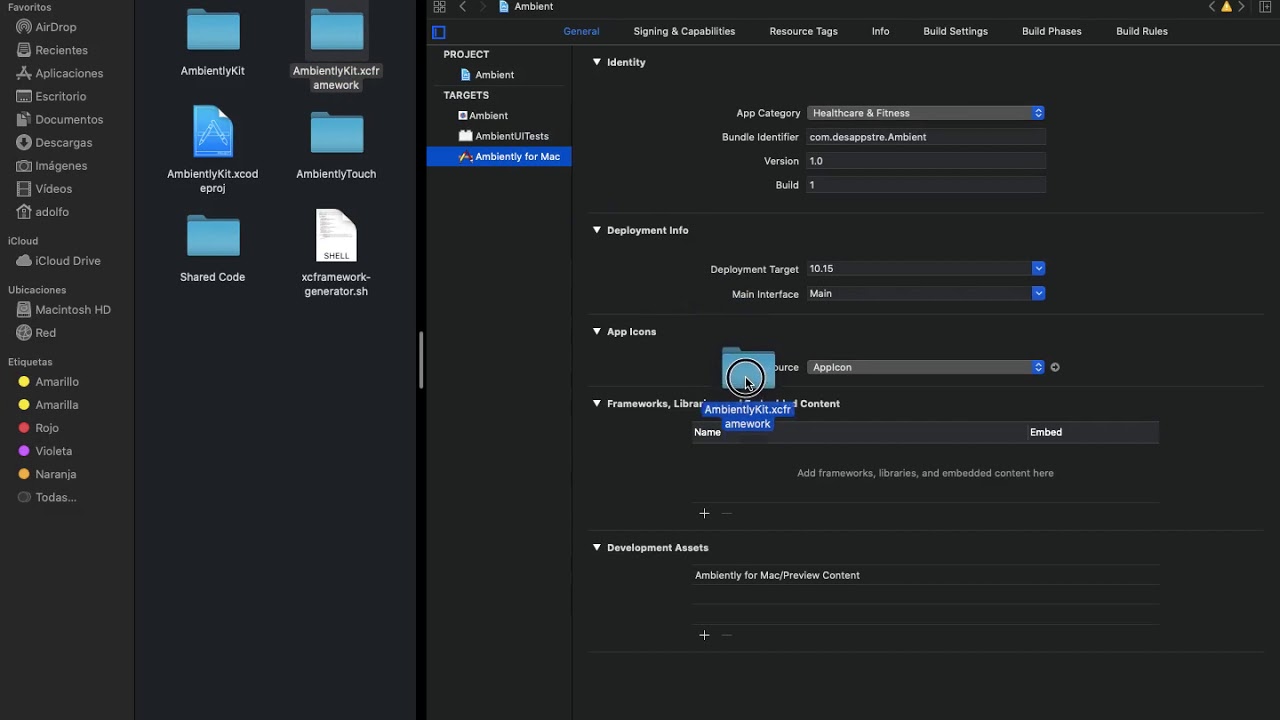Open AirDrop in Finder sidebar
The width and height of the screenshot is (1280, 720).
click(47, 27)
